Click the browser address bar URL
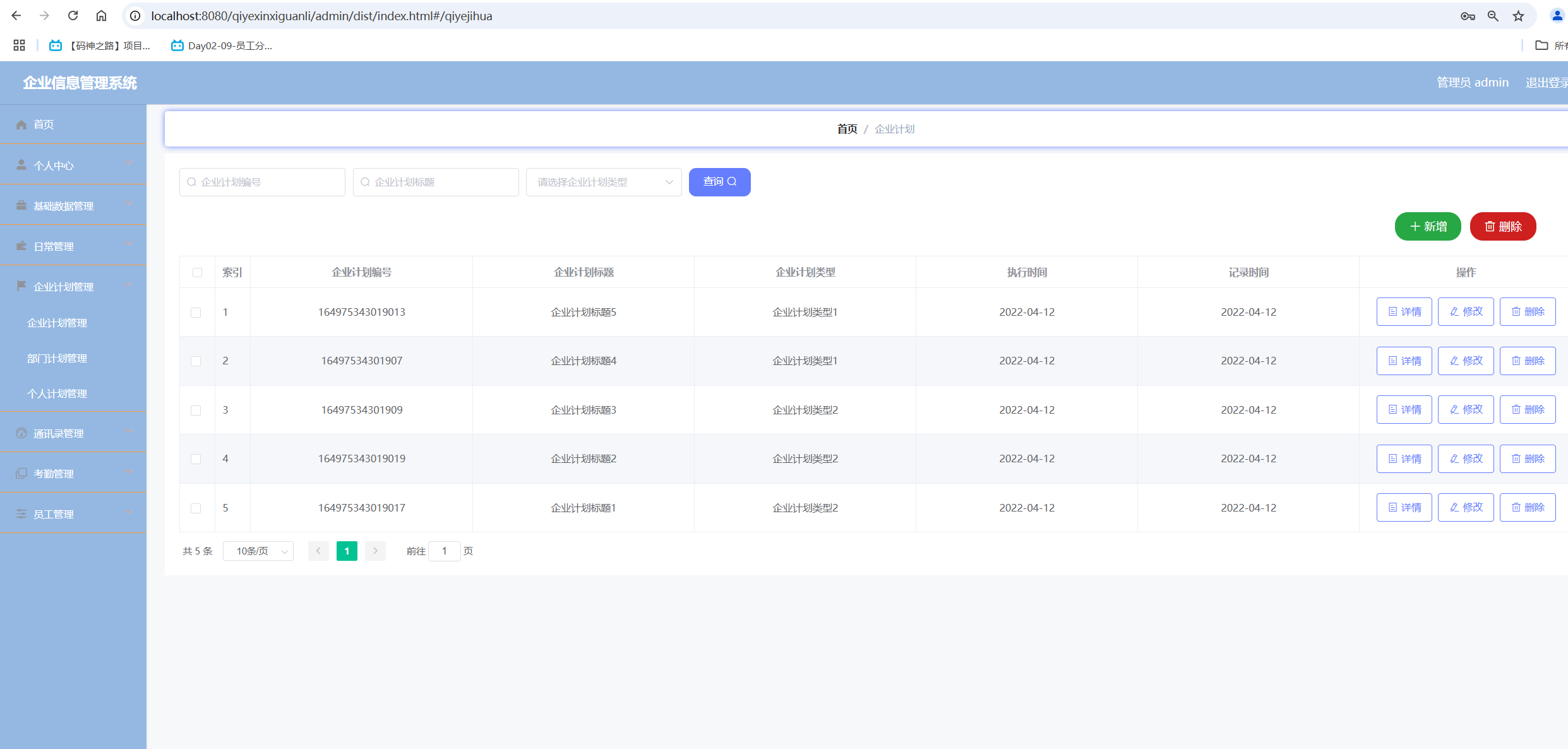 tap(321, 16)
